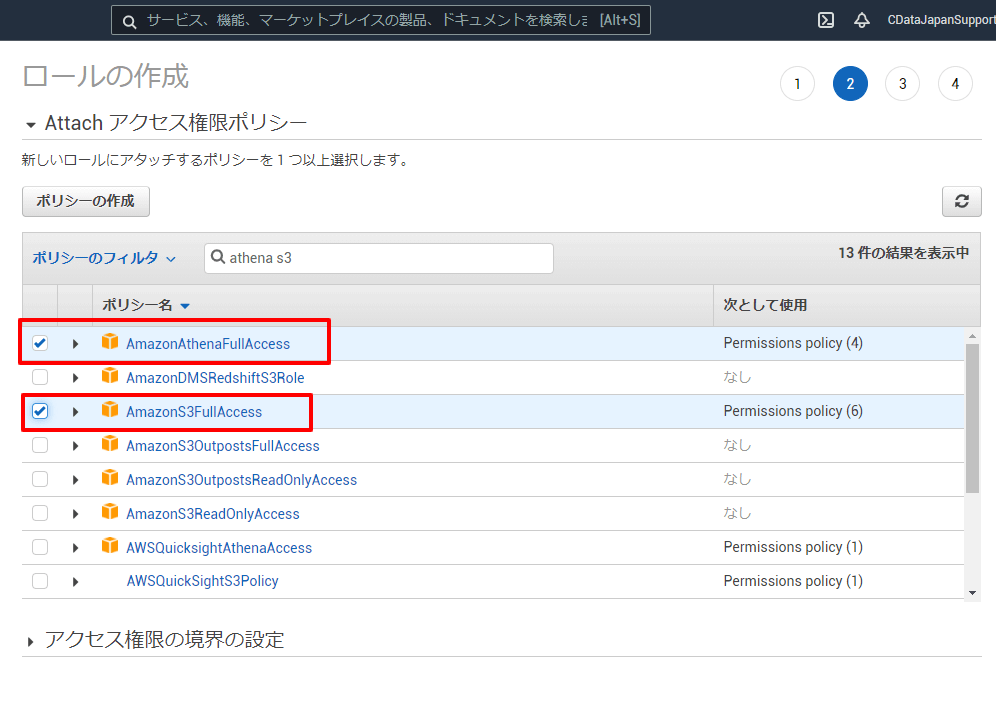Image resolution: width=996 pixels, height=701 pixels.
Task: Select wizard step 2 indicator
Action: pos(850,84)
